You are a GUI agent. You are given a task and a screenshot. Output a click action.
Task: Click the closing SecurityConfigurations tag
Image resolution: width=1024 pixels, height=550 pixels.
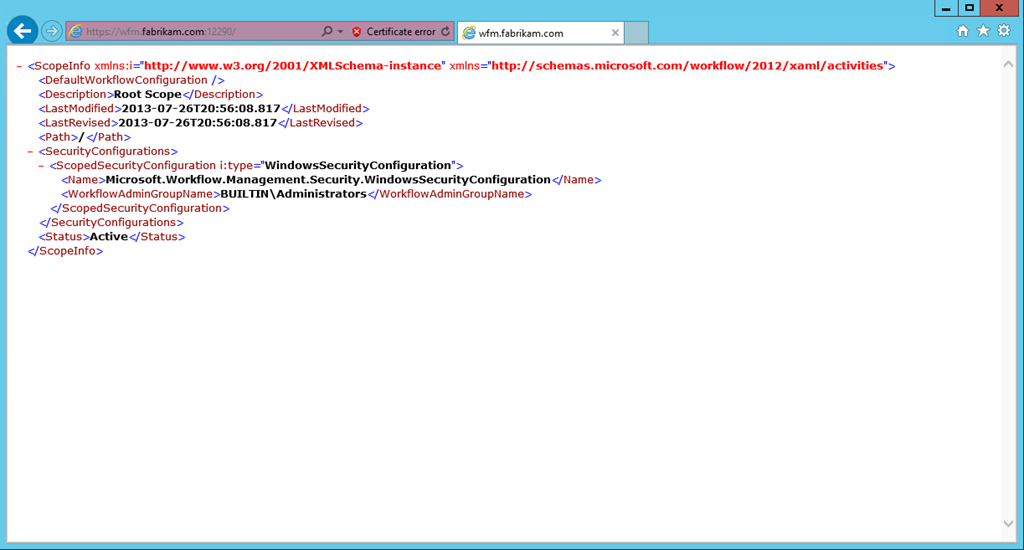pos(111,223)
